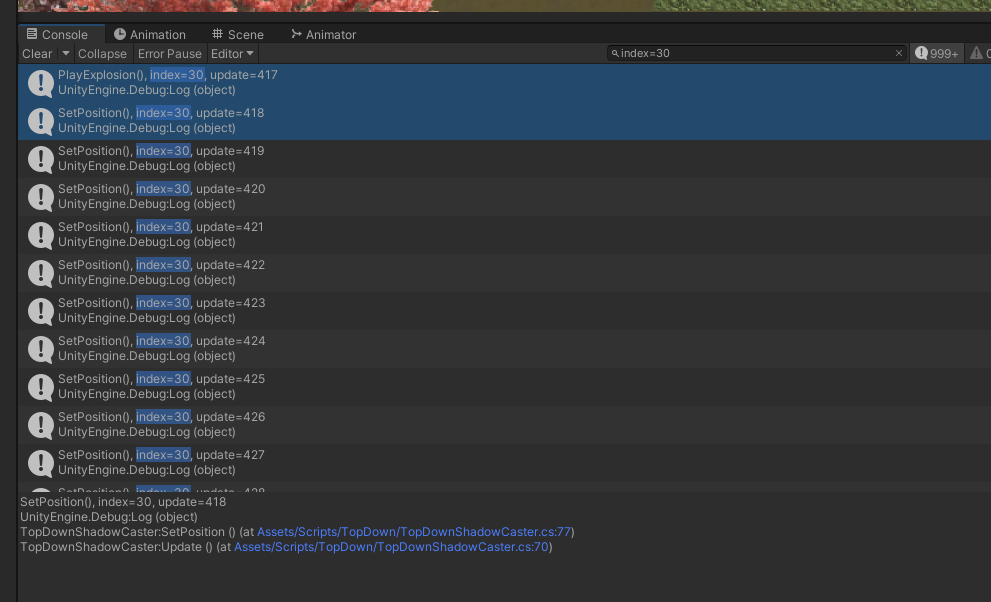Open the Editor dropdown menu

point(232,54)
